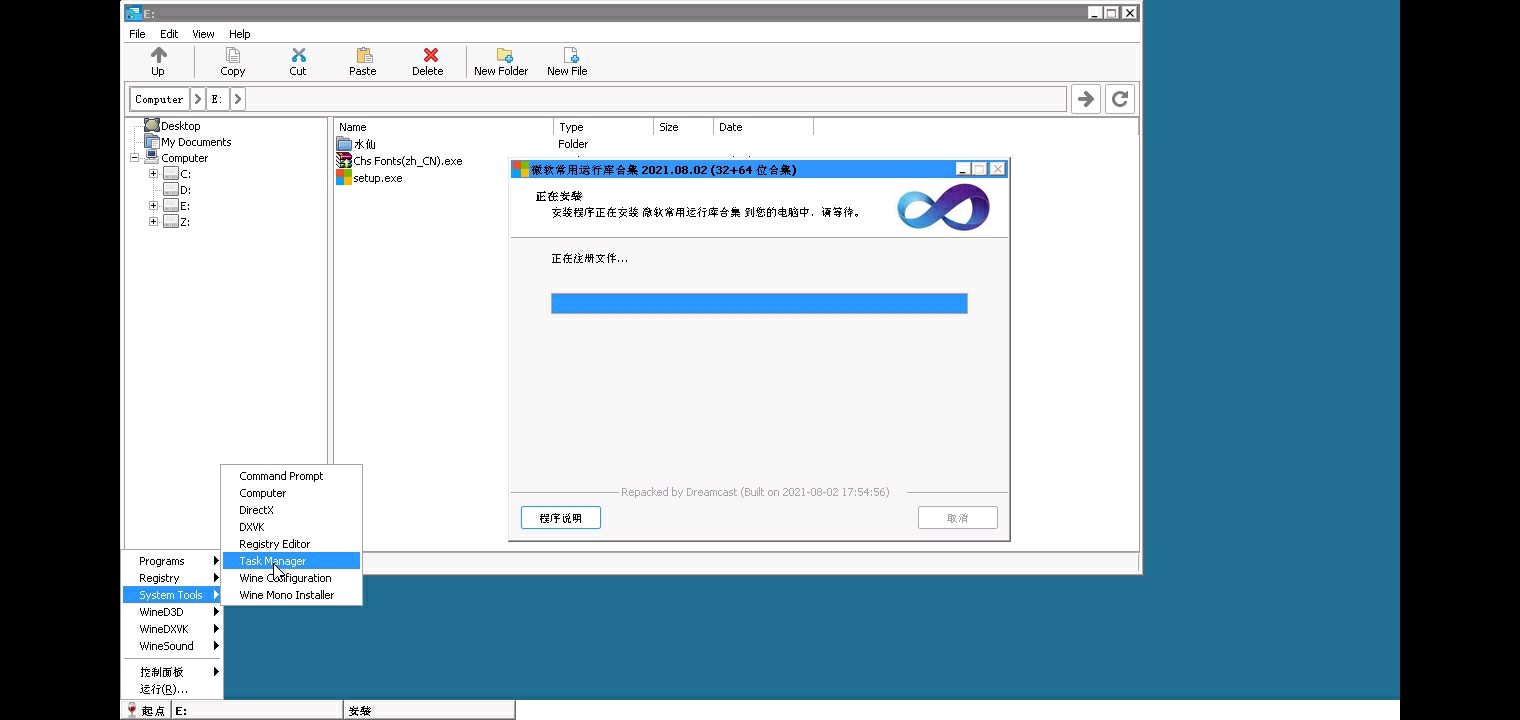Expand the E: drive tree node
The width and height of the screenshot is (1520, 720).
click(154, 206)
